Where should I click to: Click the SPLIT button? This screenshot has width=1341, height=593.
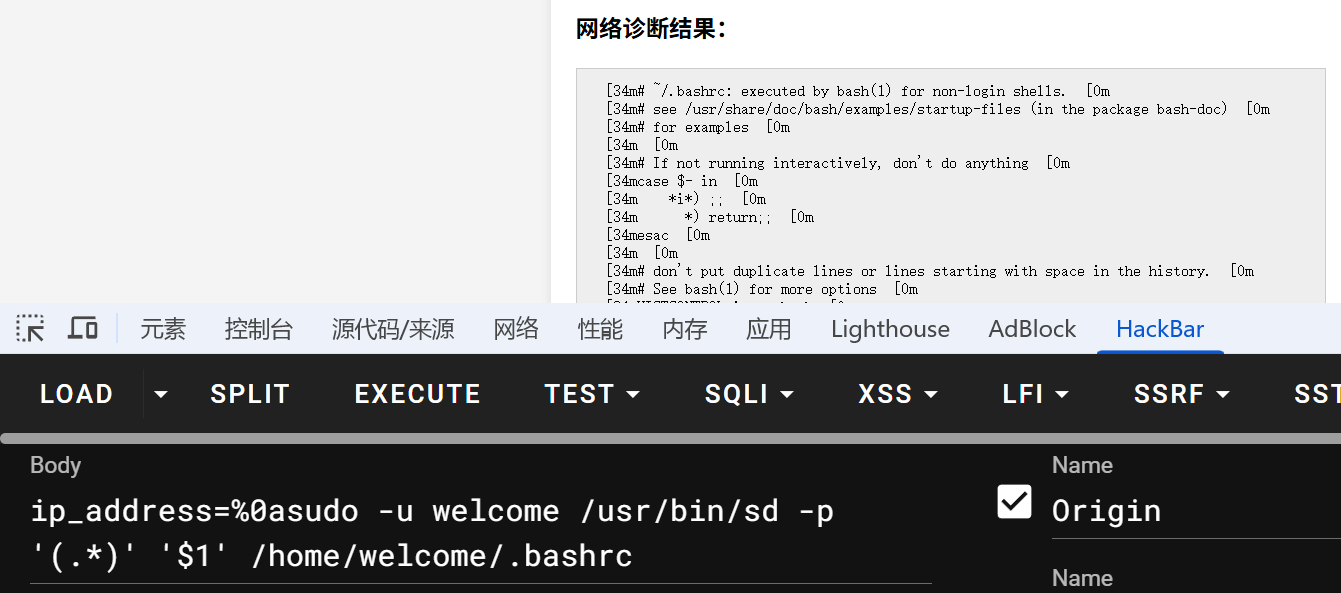250,394
